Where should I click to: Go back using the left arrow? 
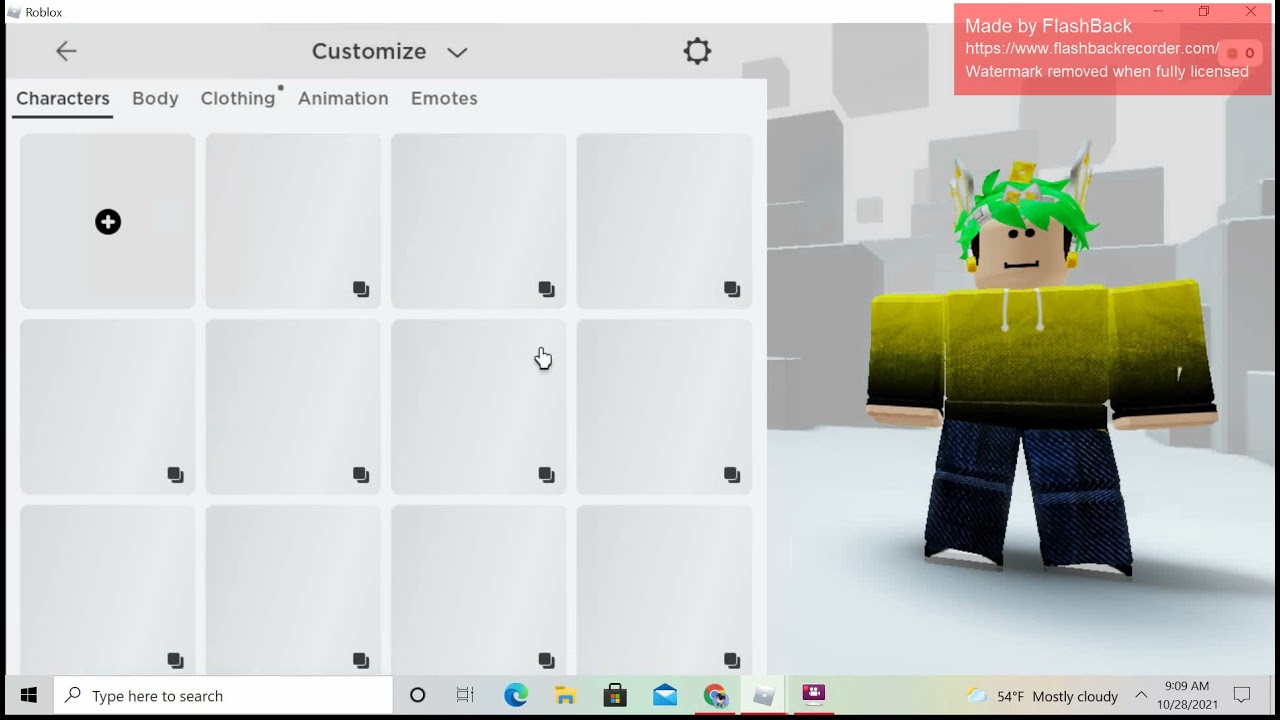(66, 51)
